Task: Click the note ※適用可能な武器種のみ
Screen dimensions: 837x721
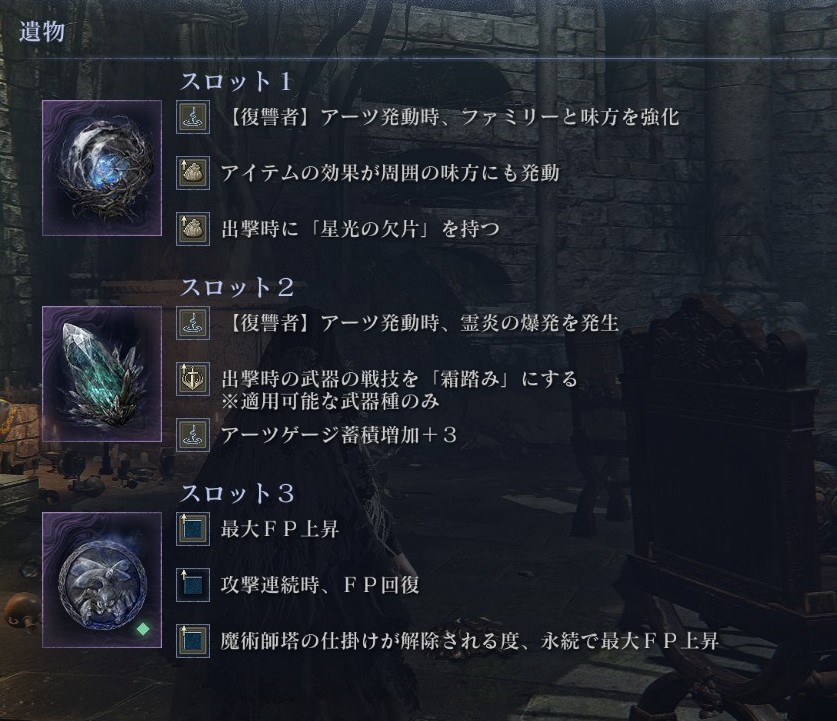Action: click(330, 401)
